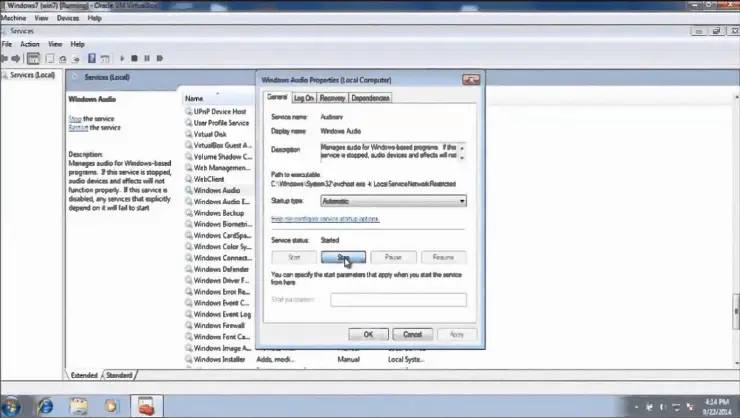Open the Services Action menu
This screenshot has height=418, width=740.
[30, 44]
